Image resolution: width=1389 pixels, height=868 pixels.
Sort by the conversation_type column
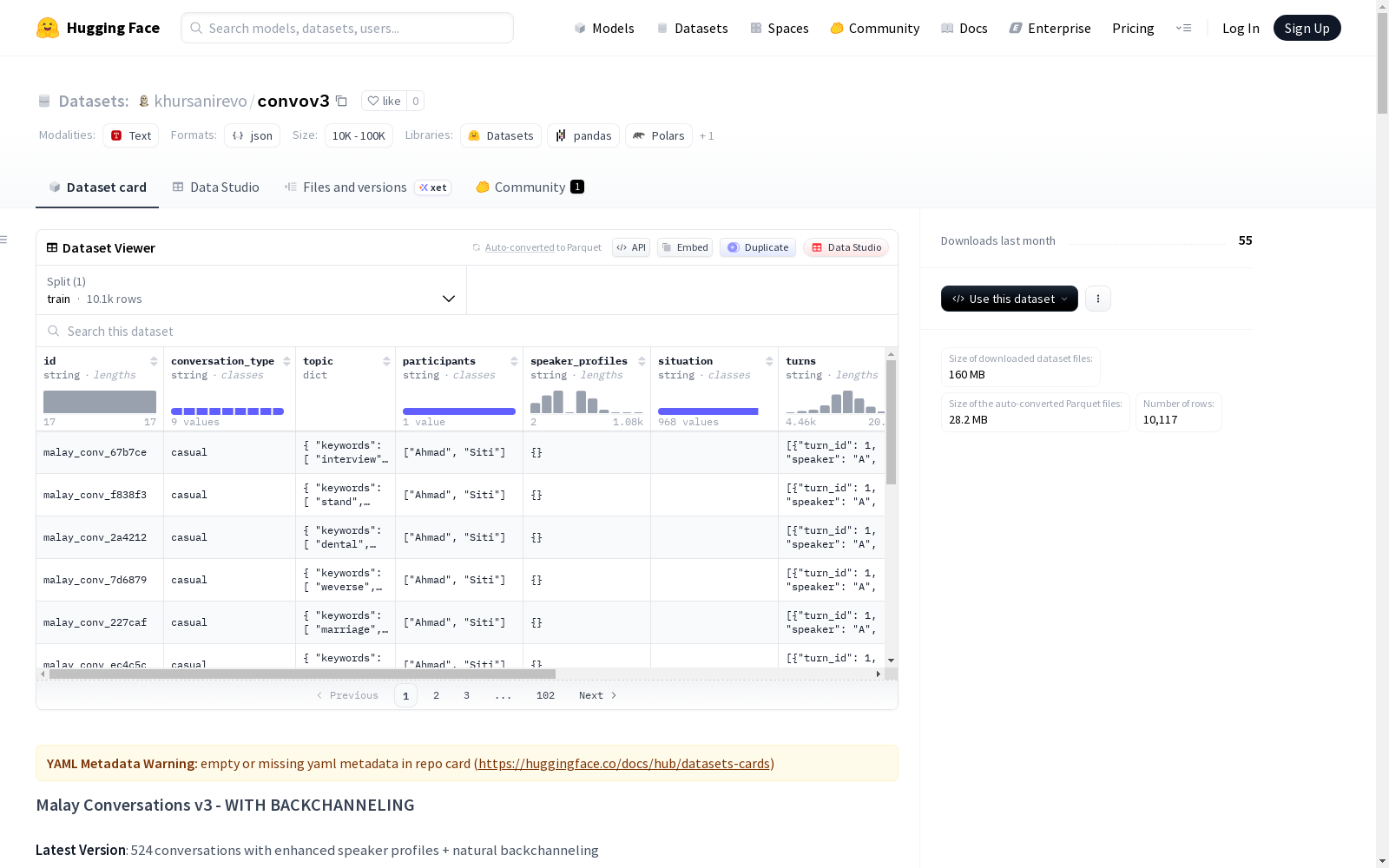[286, 361]
